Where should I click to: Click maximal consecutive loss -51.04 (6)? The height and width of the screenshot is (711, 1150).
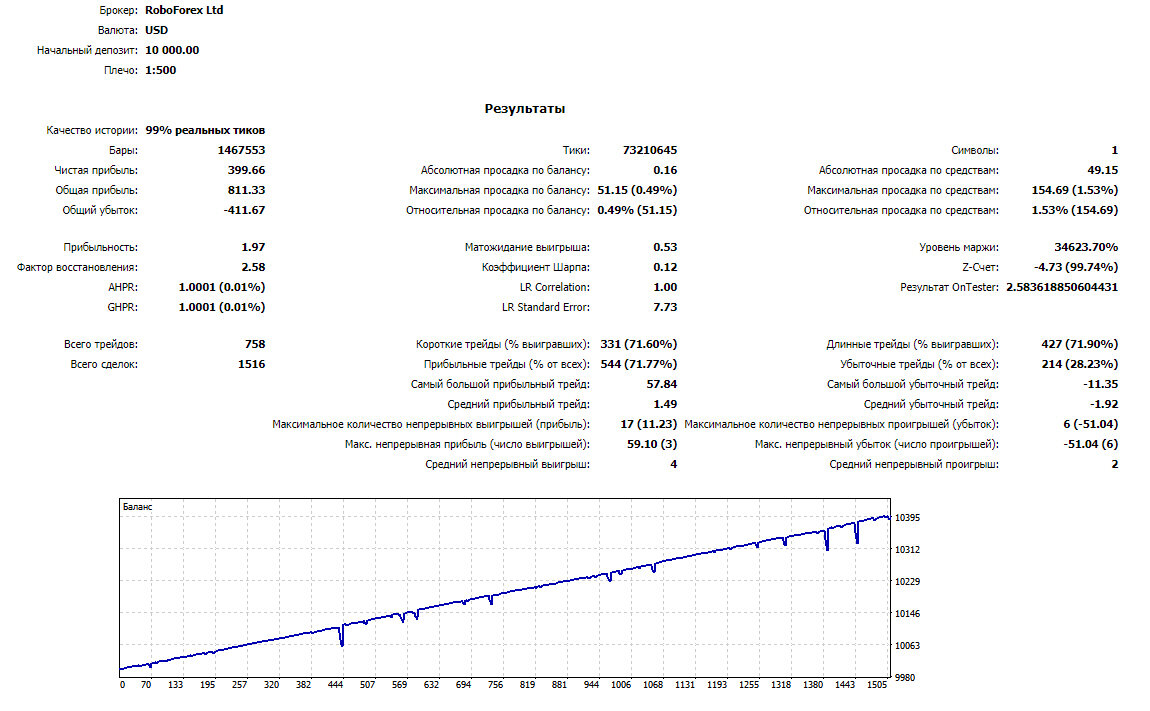1091,444
